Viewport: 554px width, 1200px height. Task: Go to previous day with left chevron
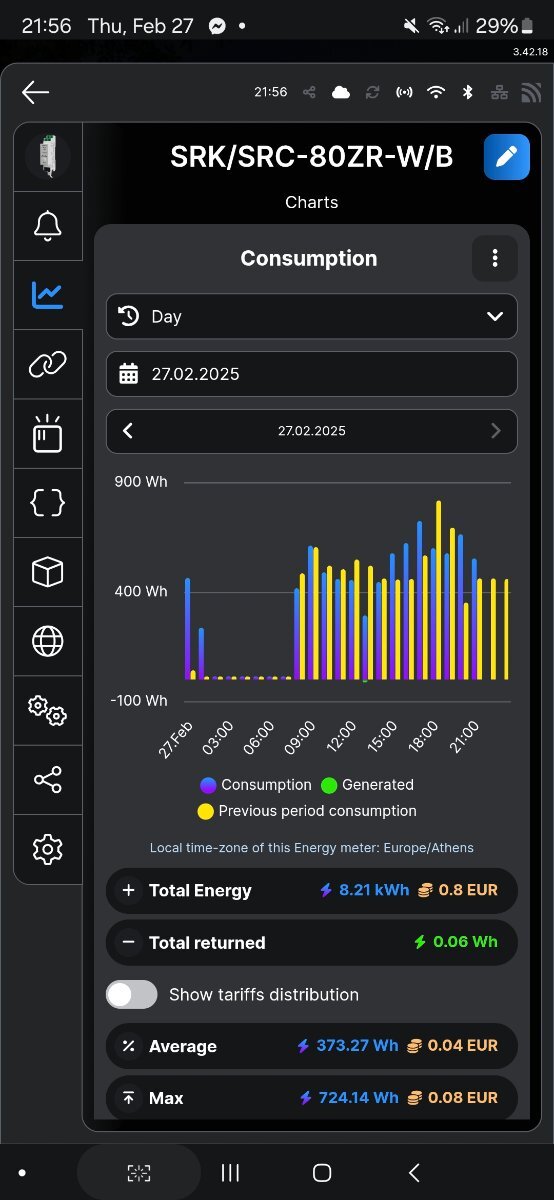pyautogui.click(x=128, y=431)
